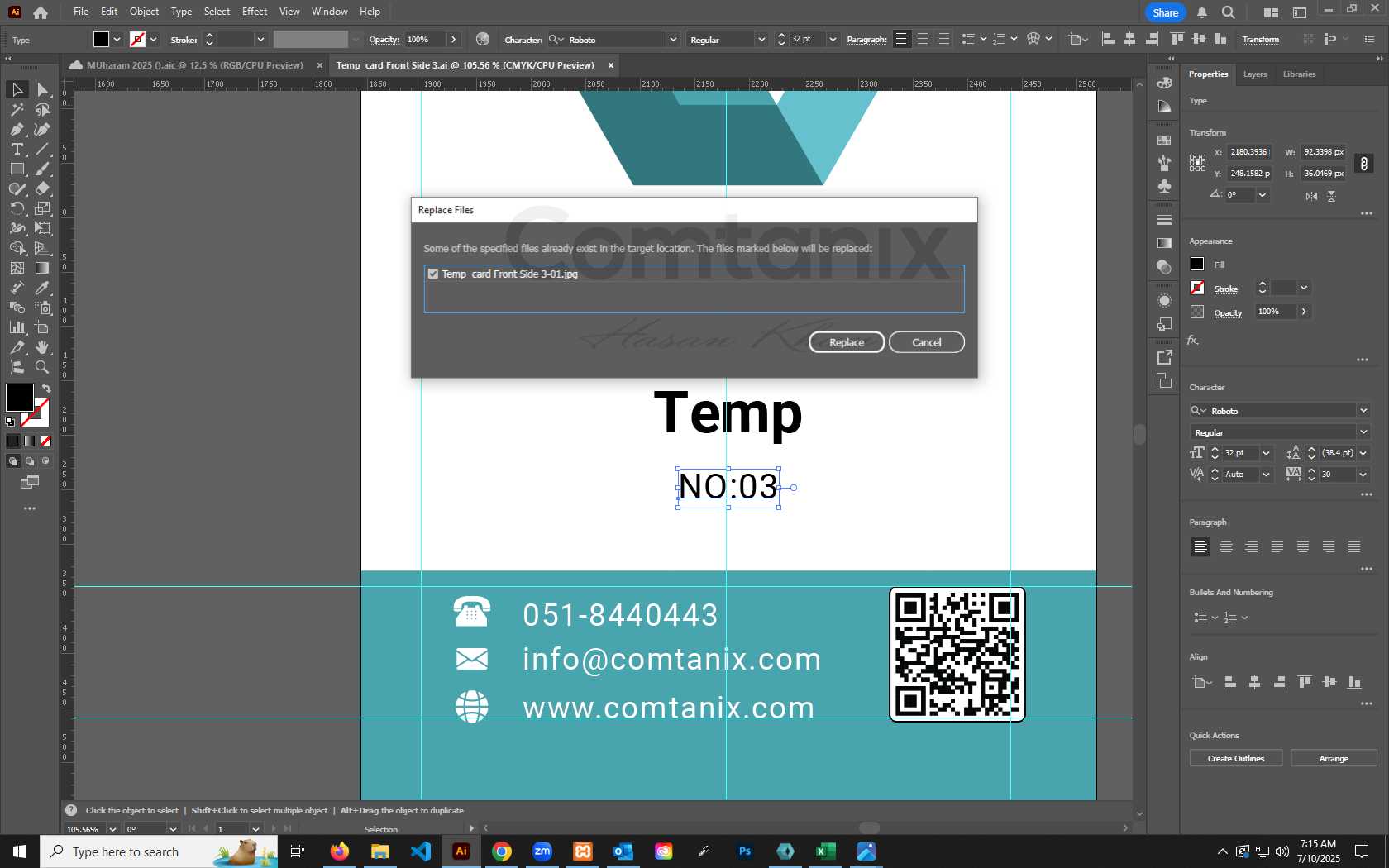Switch to the Layers panel tab

click(x=1255, y=74)
